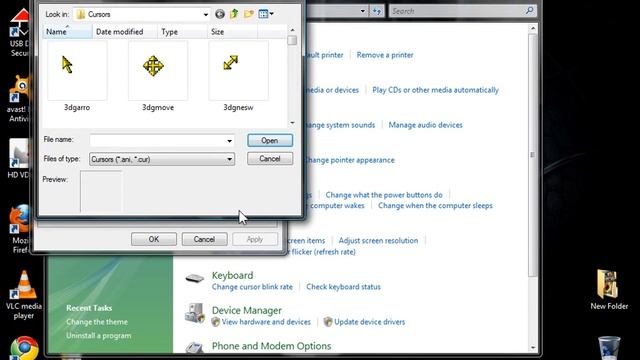
Task: Create new folder icon in Browse dialog
Action: pyautogui.click(x=249, y=14)
